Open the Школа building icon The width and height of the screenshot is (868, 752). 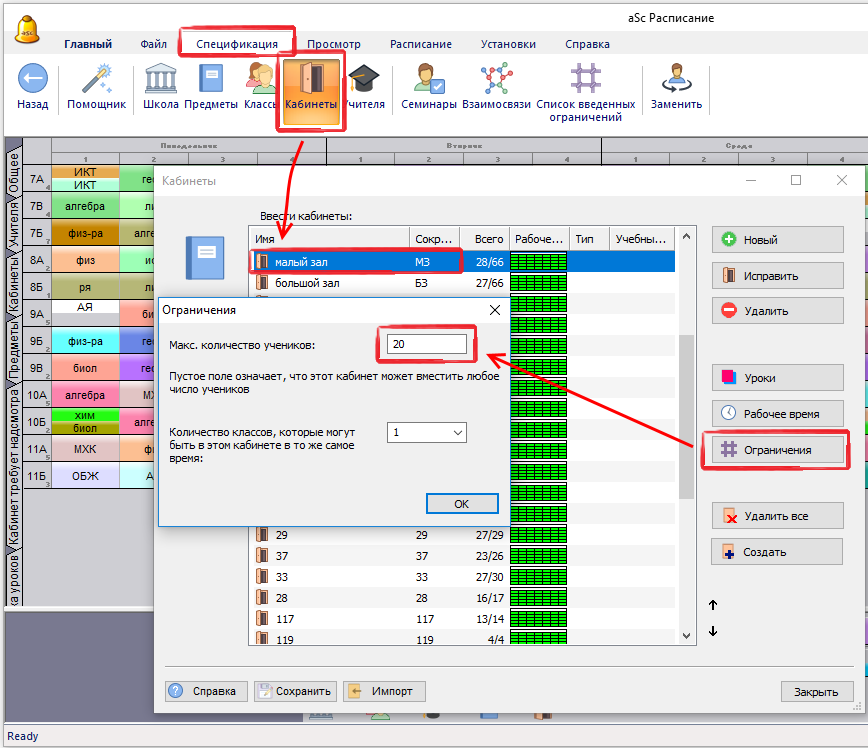161,80
